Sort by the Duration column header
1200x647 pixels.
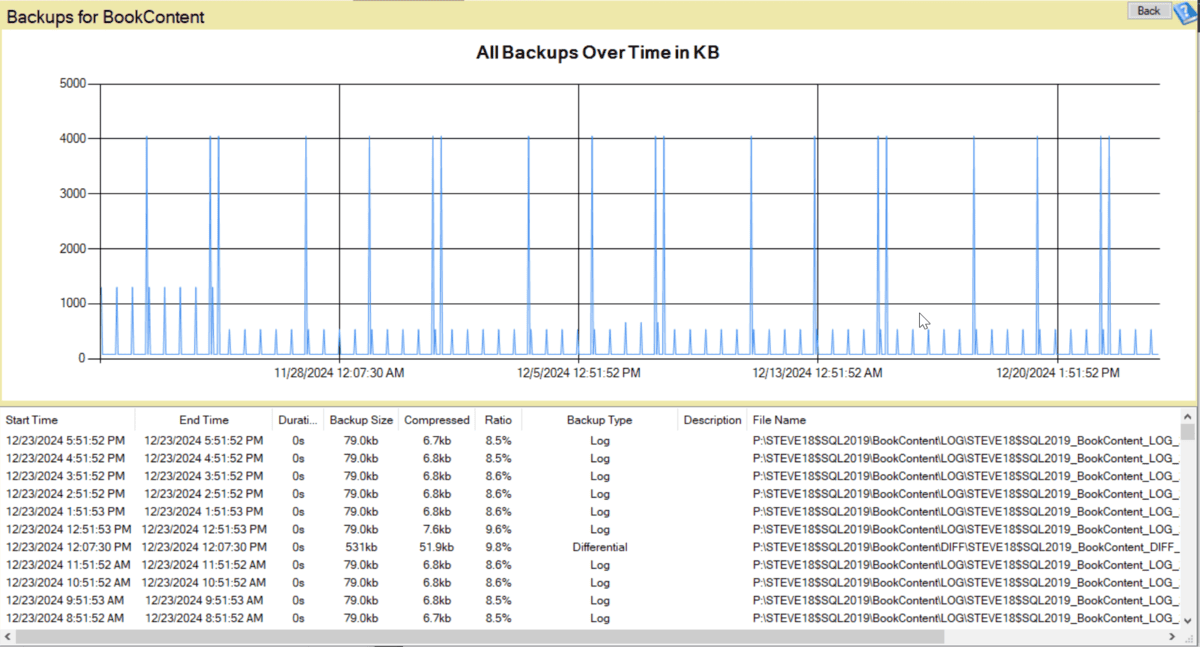point(295,419)
